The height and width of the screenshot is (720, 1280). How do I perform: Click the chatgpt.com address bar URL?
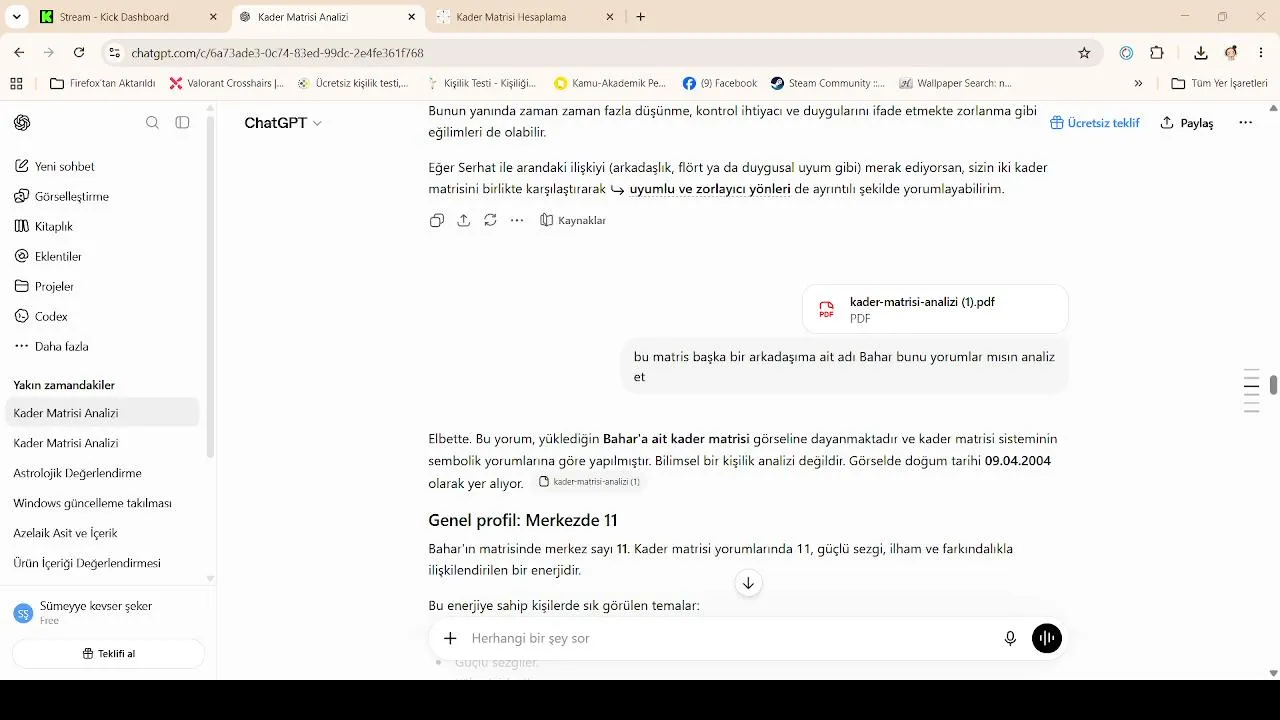(x=277, y=53)
